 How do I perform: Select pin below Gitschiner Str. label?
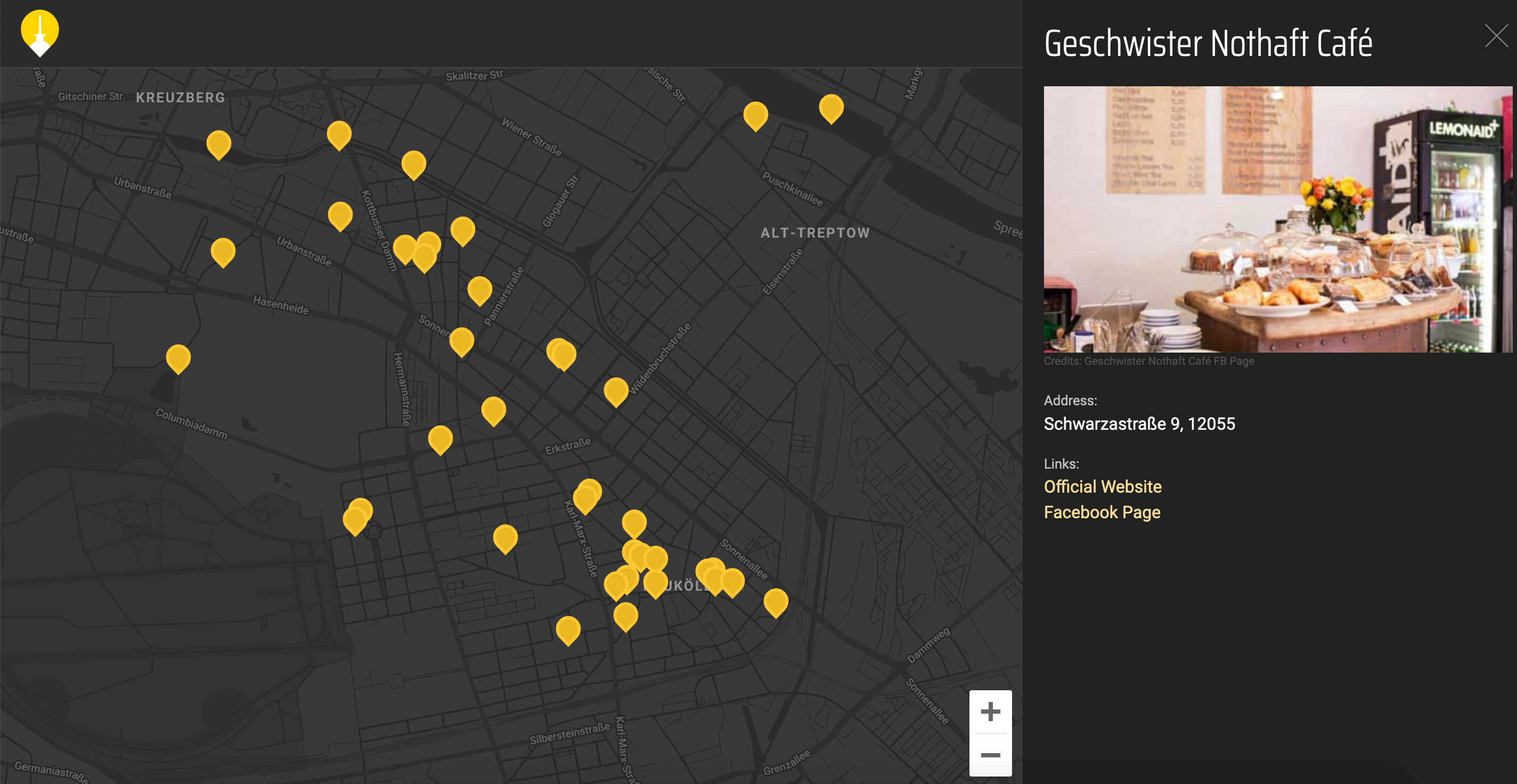pos(218,143)
